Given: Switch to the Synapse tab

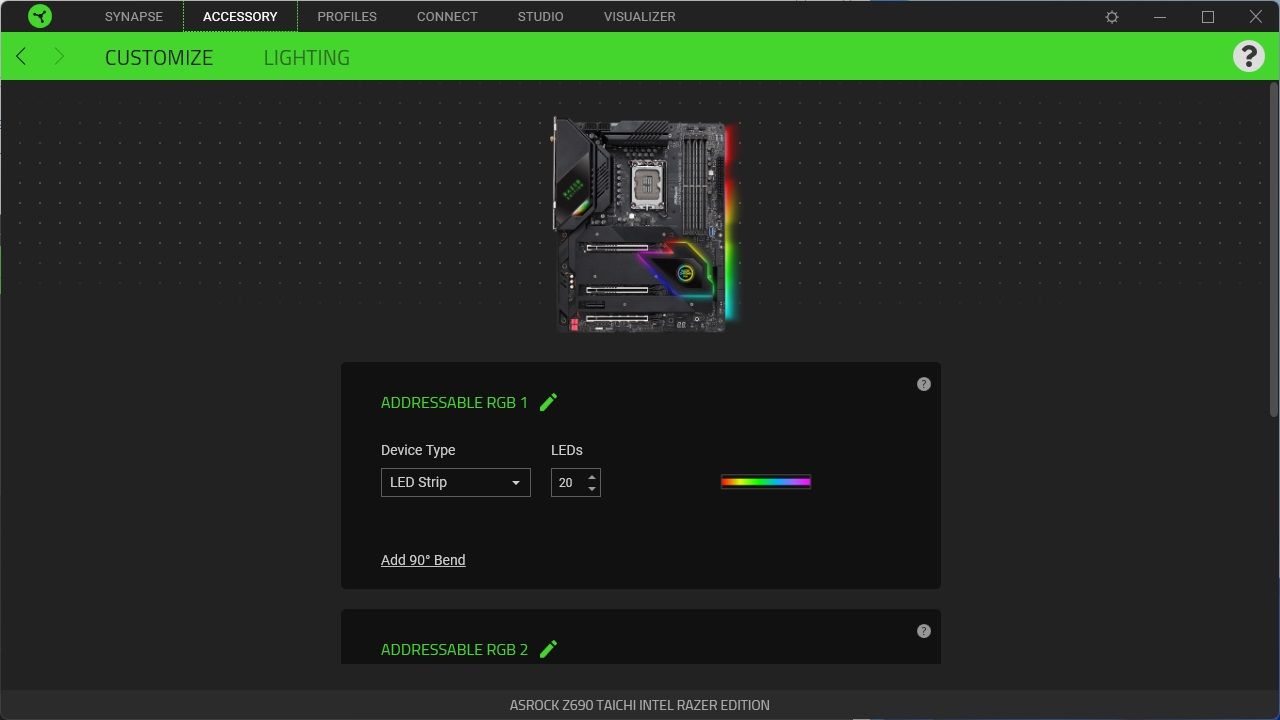Looking at the screenshot, I should coord(134,17).
